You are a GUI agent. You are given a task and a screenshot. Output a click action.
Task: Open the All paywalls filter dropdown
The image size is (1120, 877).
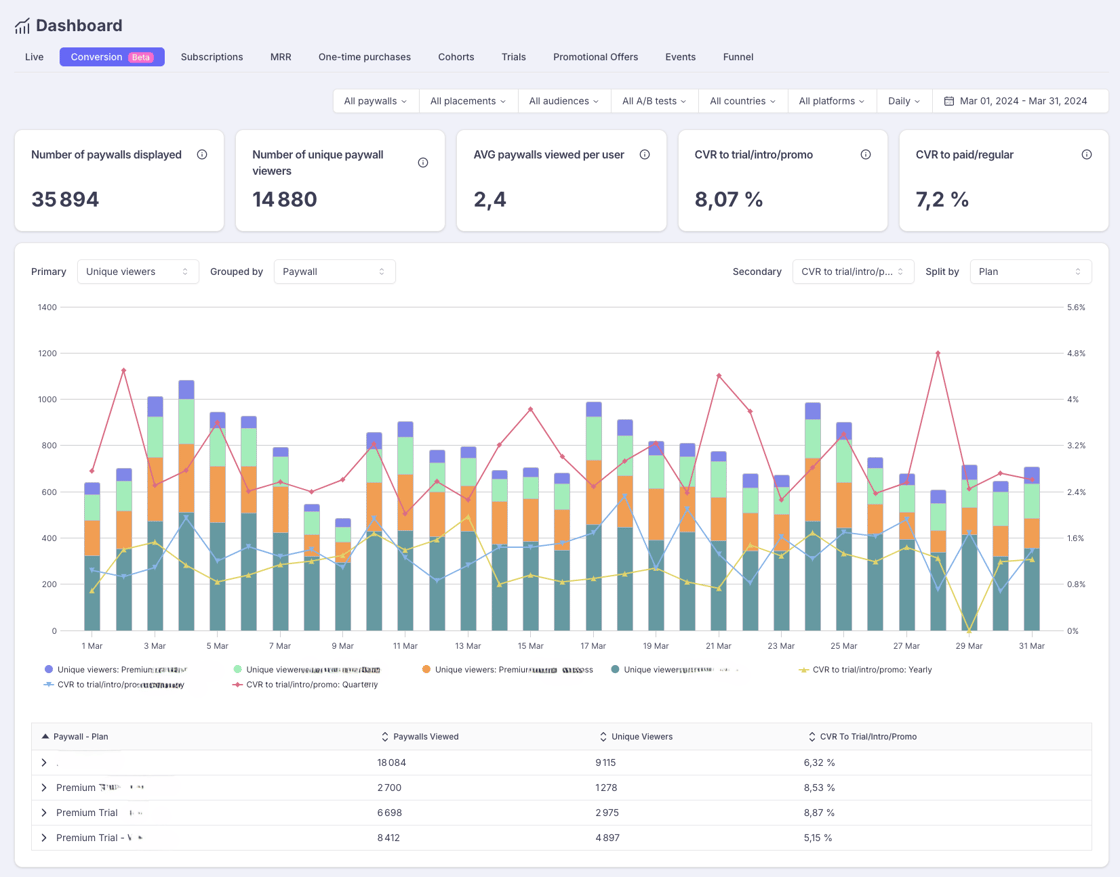(375, 101)
